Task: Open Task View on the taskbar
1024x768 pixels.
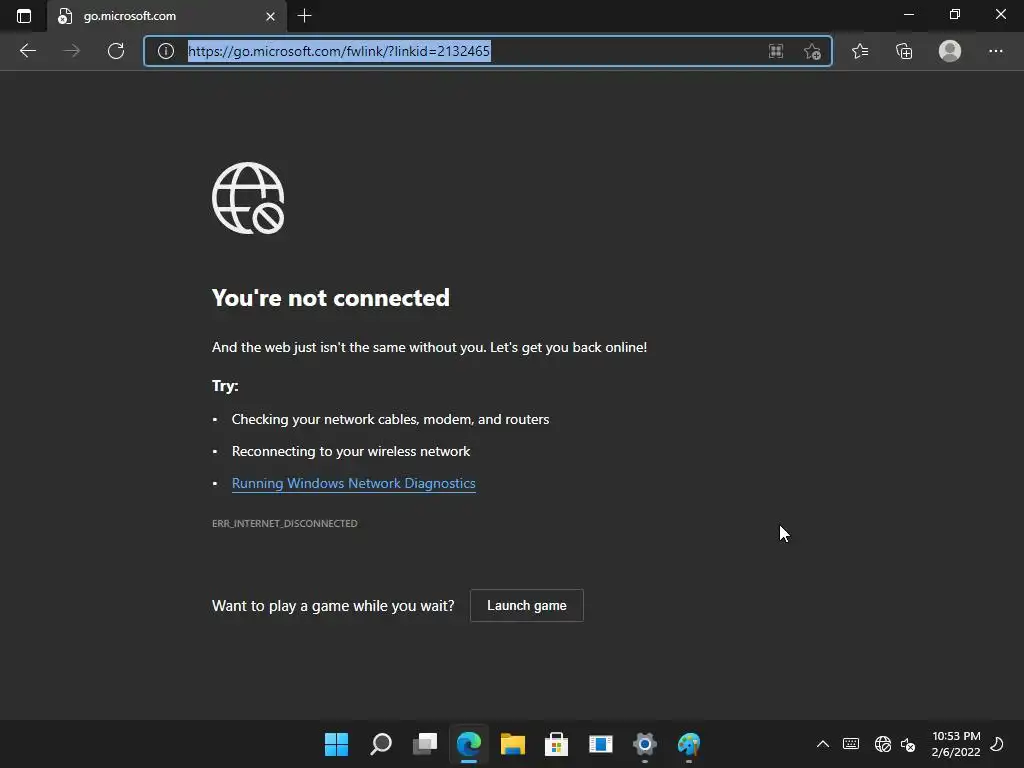Action: pyautogui.click(x=425, y=744)
